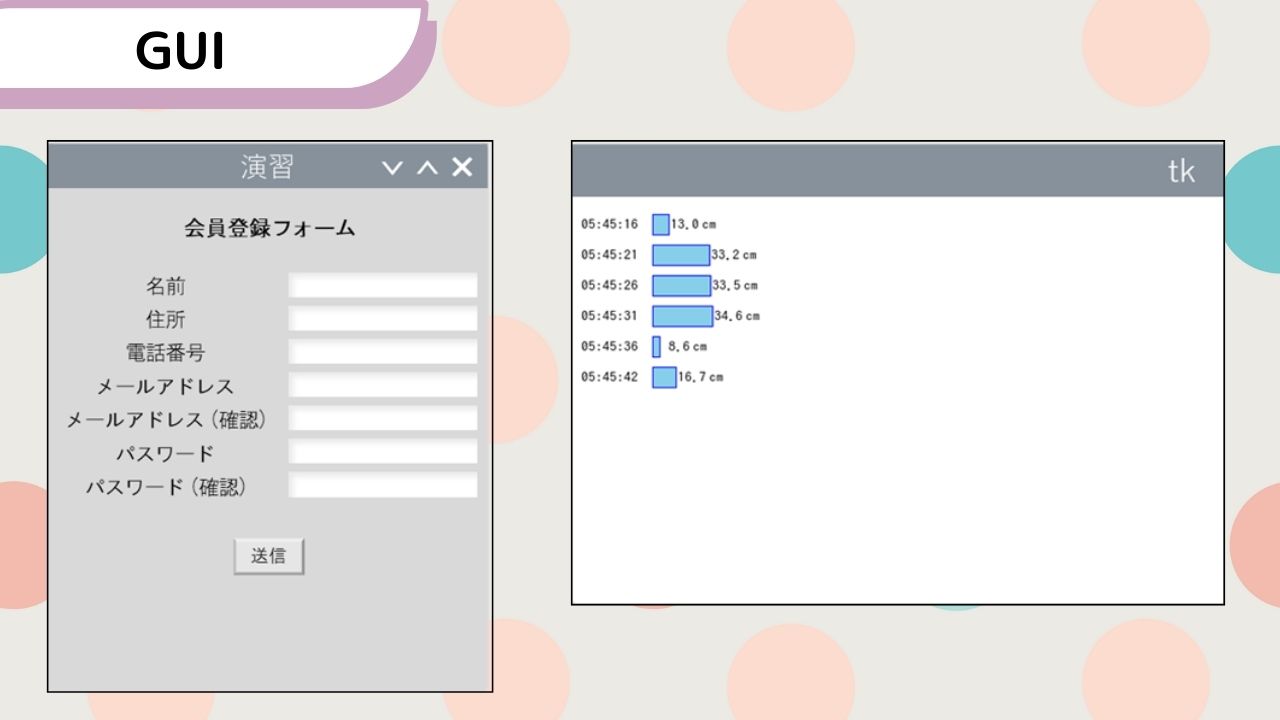This screenshot has height=720, width=1280.
Task: Click the GUI heading banner text
Action: (180, 50)
